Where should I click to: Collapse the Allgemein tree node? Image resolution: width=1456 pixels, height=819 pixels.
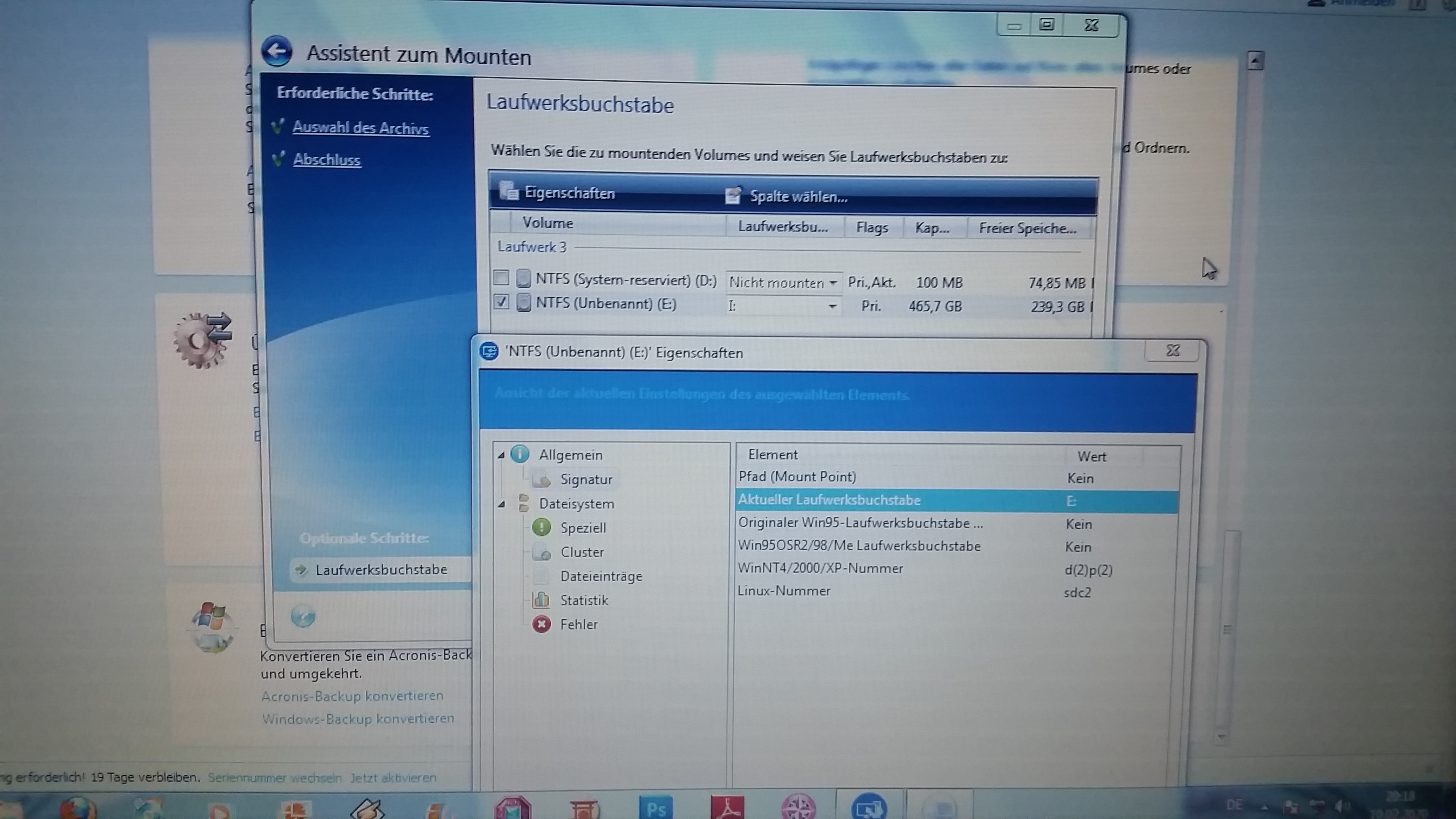point(502,455)
